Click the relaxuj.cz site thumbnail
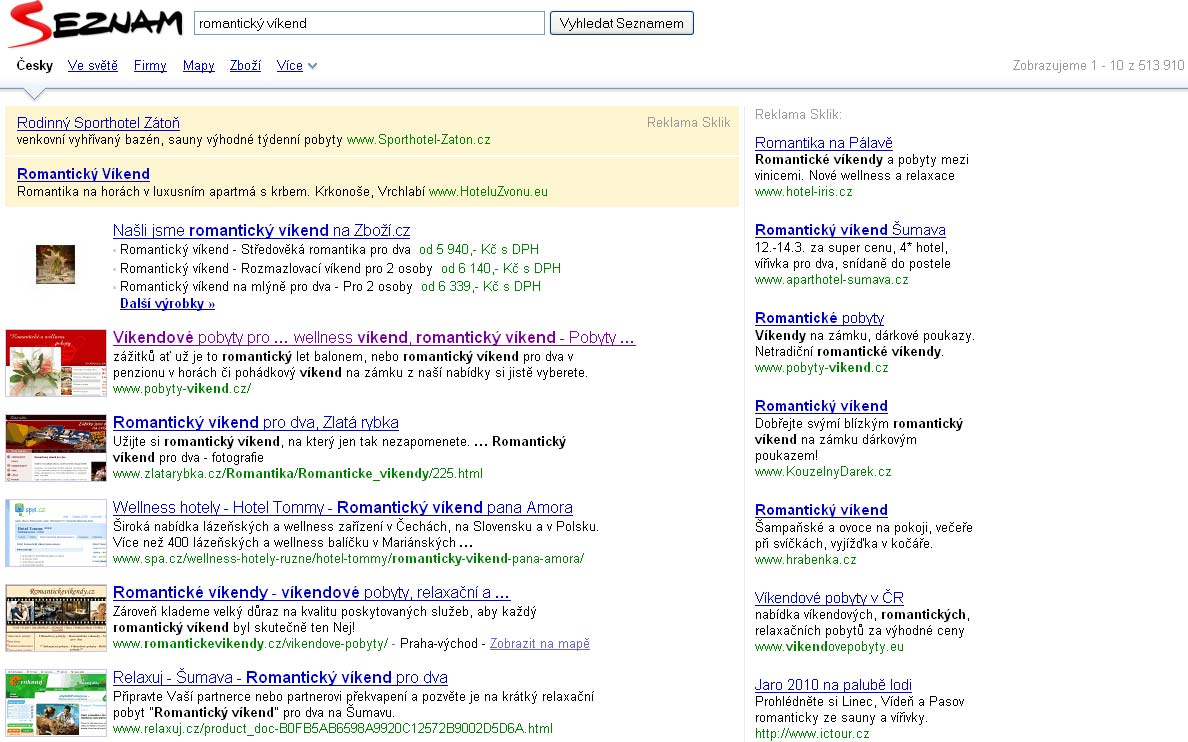This screenshot has height=742, width=1188. click(56, 703)
